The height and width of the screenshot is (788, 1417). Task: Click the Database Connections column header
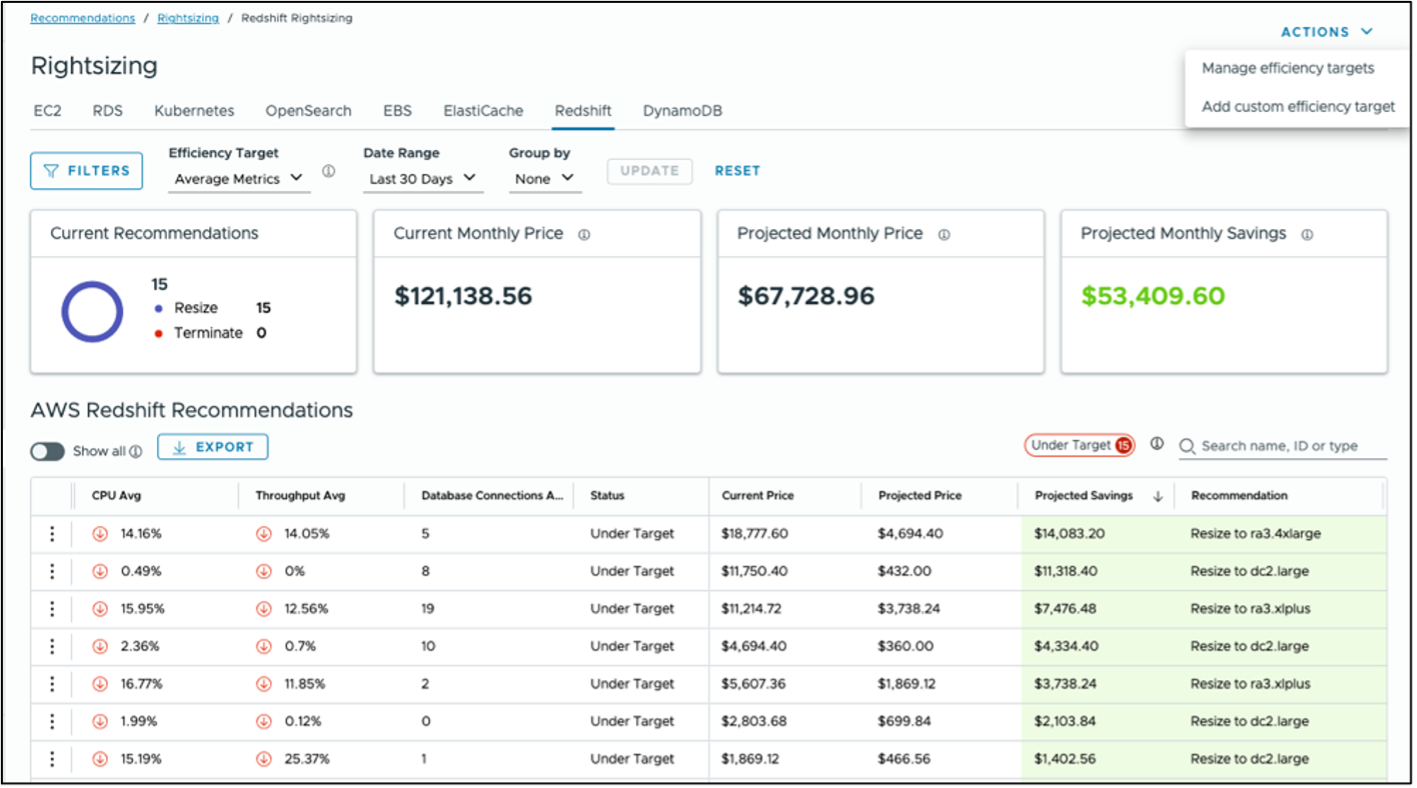492,496
